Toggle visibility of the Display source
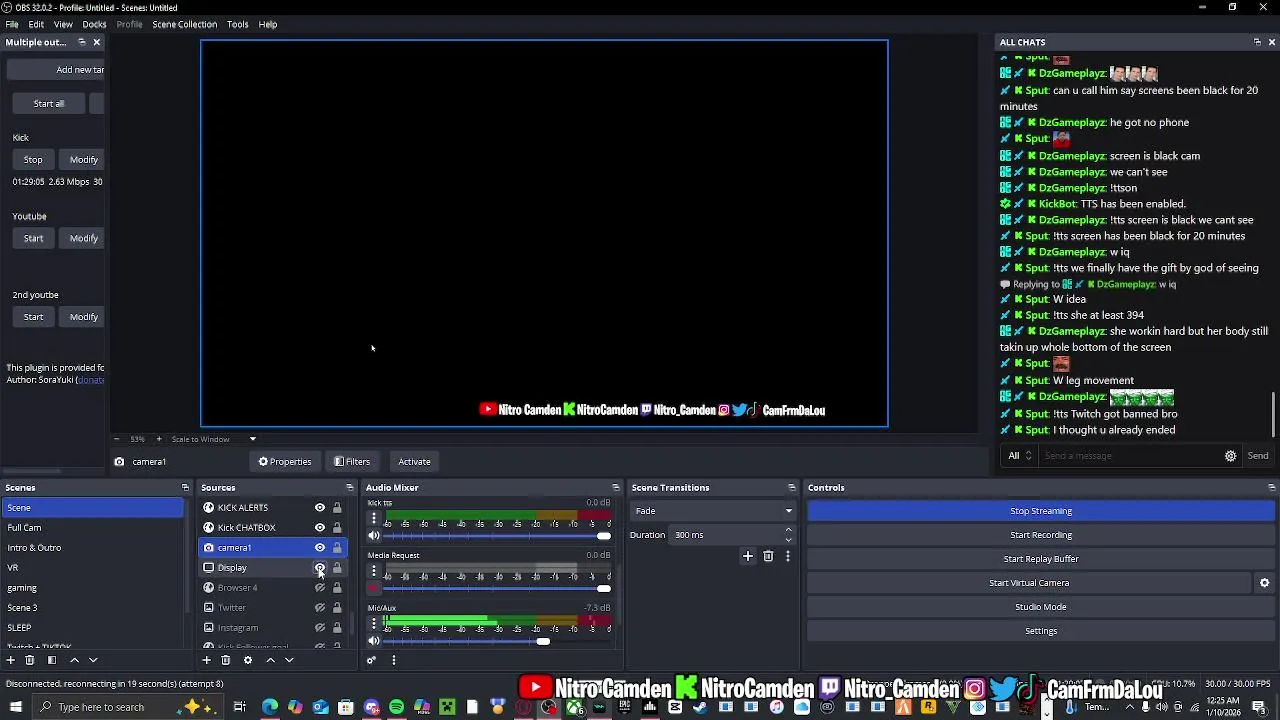This screenshot has height=720, width=1280. 320,568
